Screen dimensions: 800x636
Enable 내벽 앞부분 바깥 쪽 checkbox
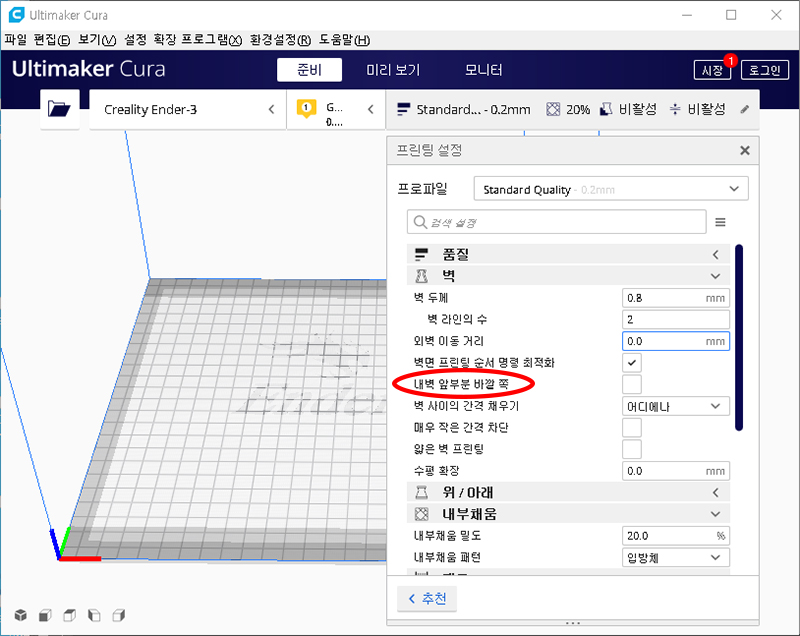[632, 384]
